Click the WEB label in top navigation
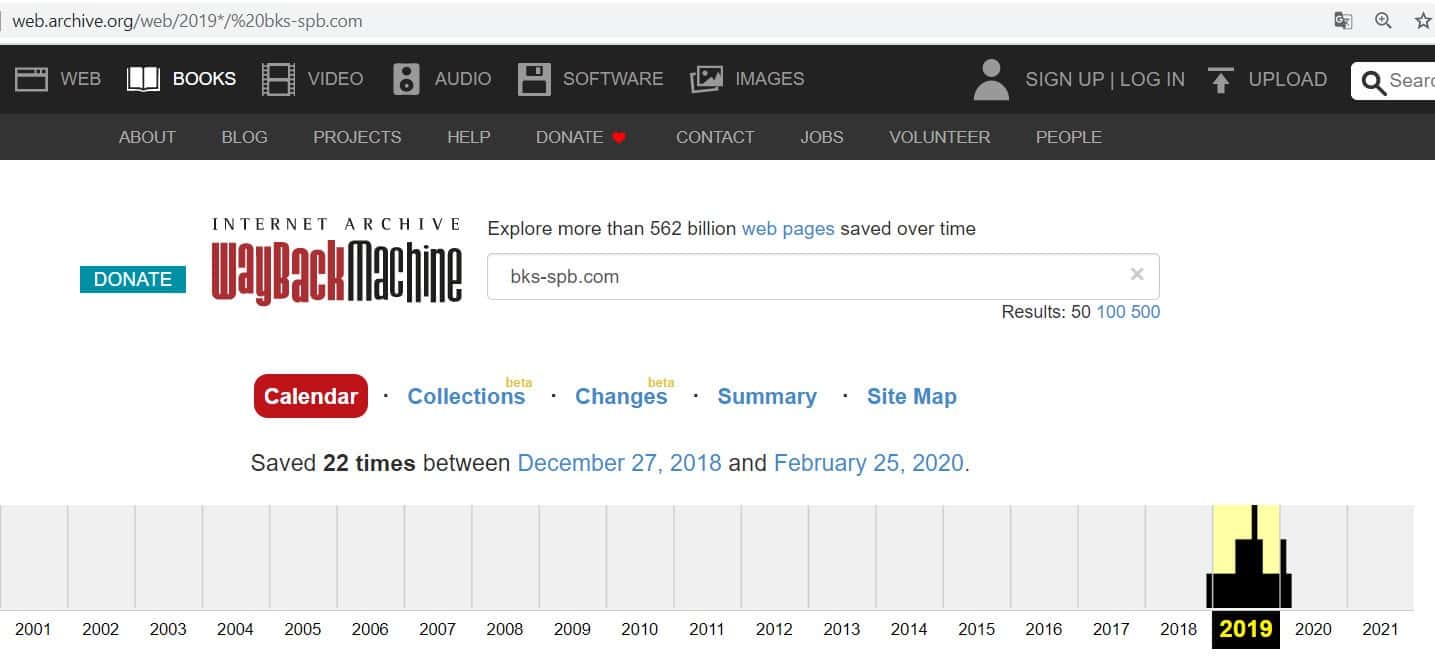 click(81, 79)
